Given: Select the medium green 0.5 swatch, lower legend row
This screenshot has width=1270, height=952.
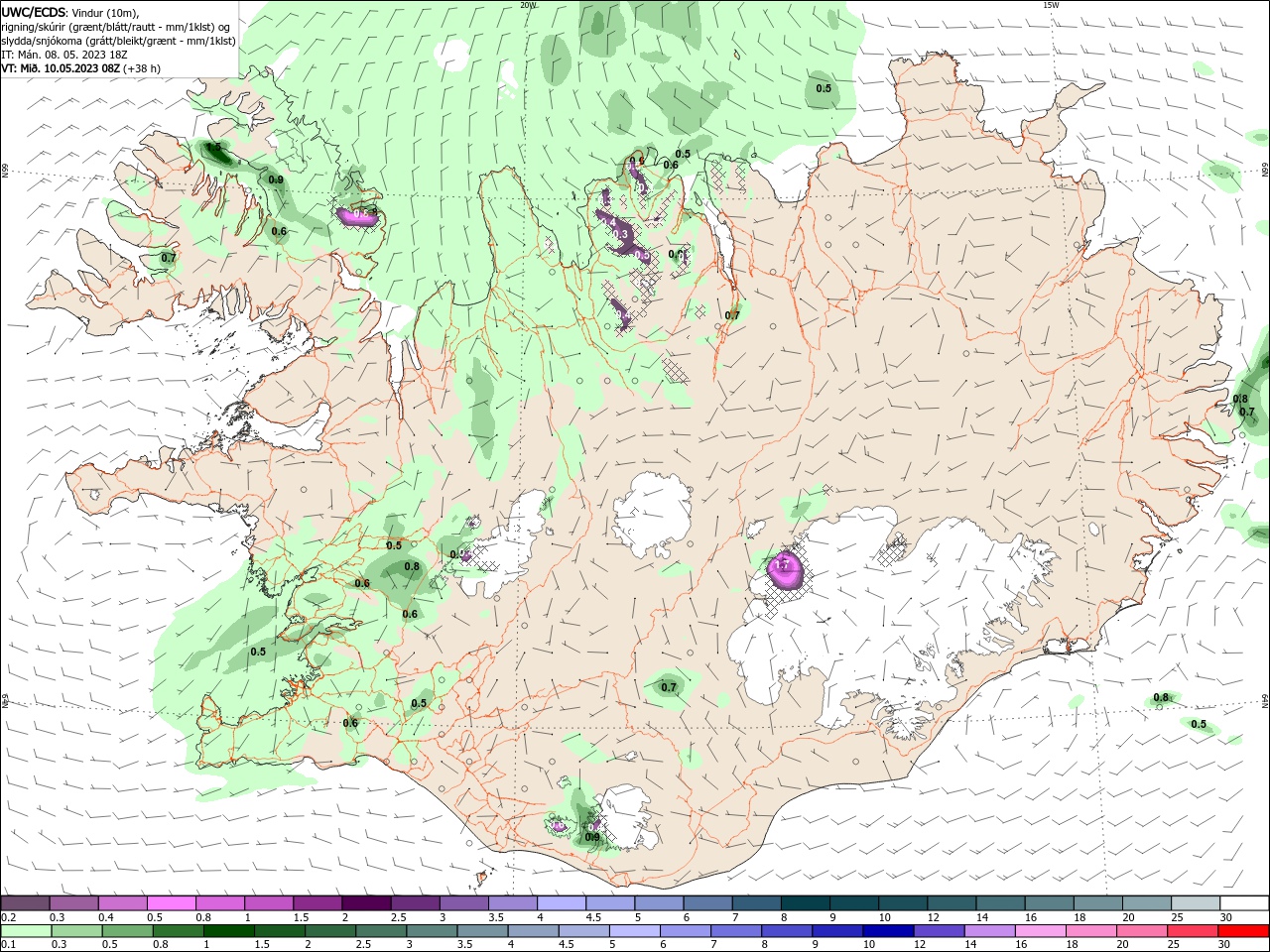Looking at the screenshot, I should pyautogui.click(x=127, y=930).
